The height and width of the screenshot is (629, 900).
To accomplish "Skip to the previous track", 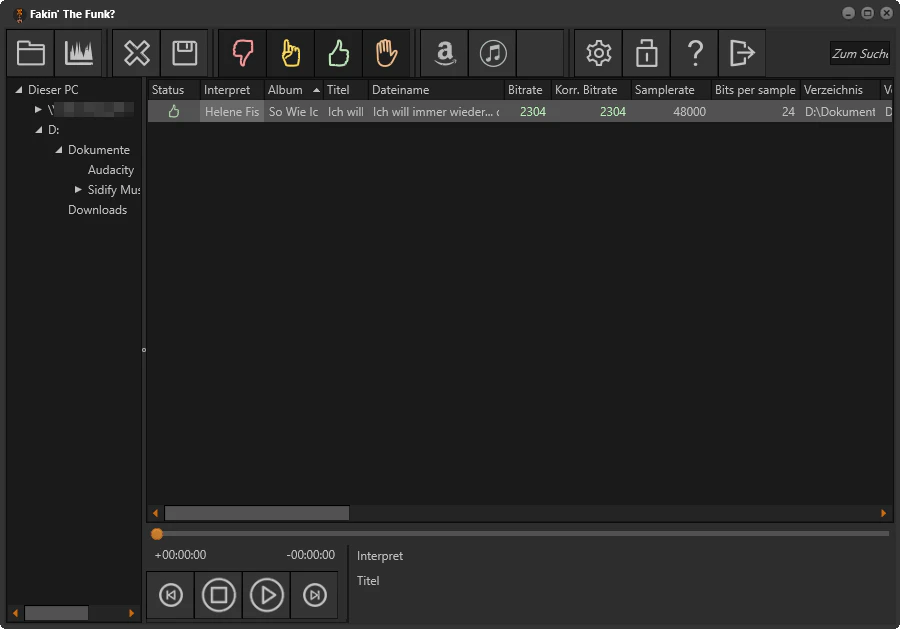I will (x=170, y=595).
